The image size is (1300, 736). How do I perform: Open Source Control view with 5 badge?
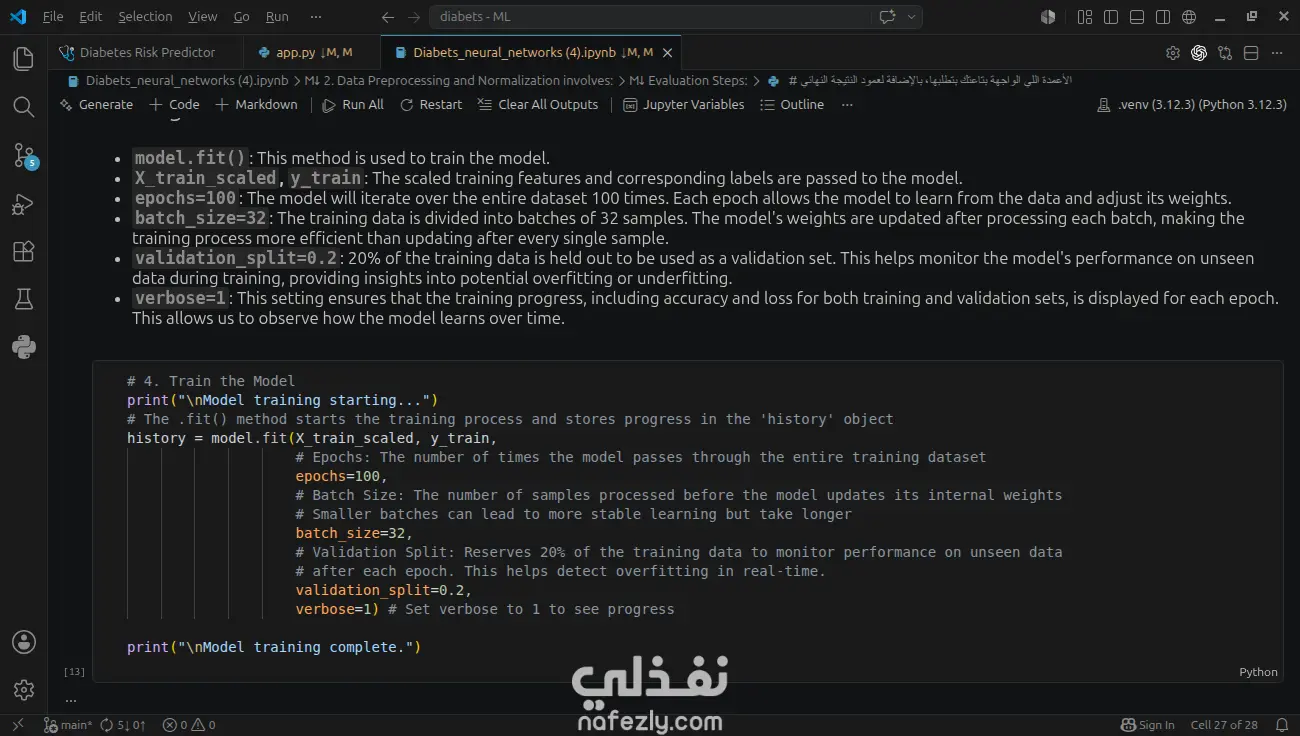(x=23, y=154)
